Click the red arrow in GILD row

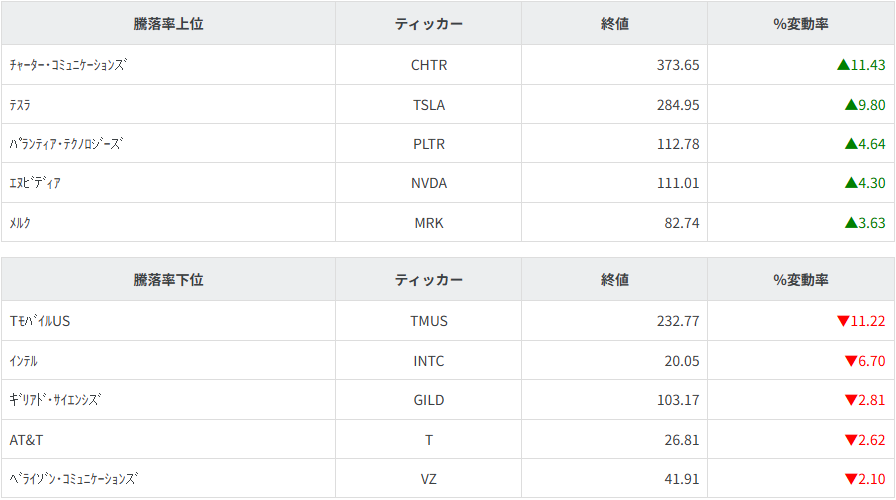pos(851,400)
